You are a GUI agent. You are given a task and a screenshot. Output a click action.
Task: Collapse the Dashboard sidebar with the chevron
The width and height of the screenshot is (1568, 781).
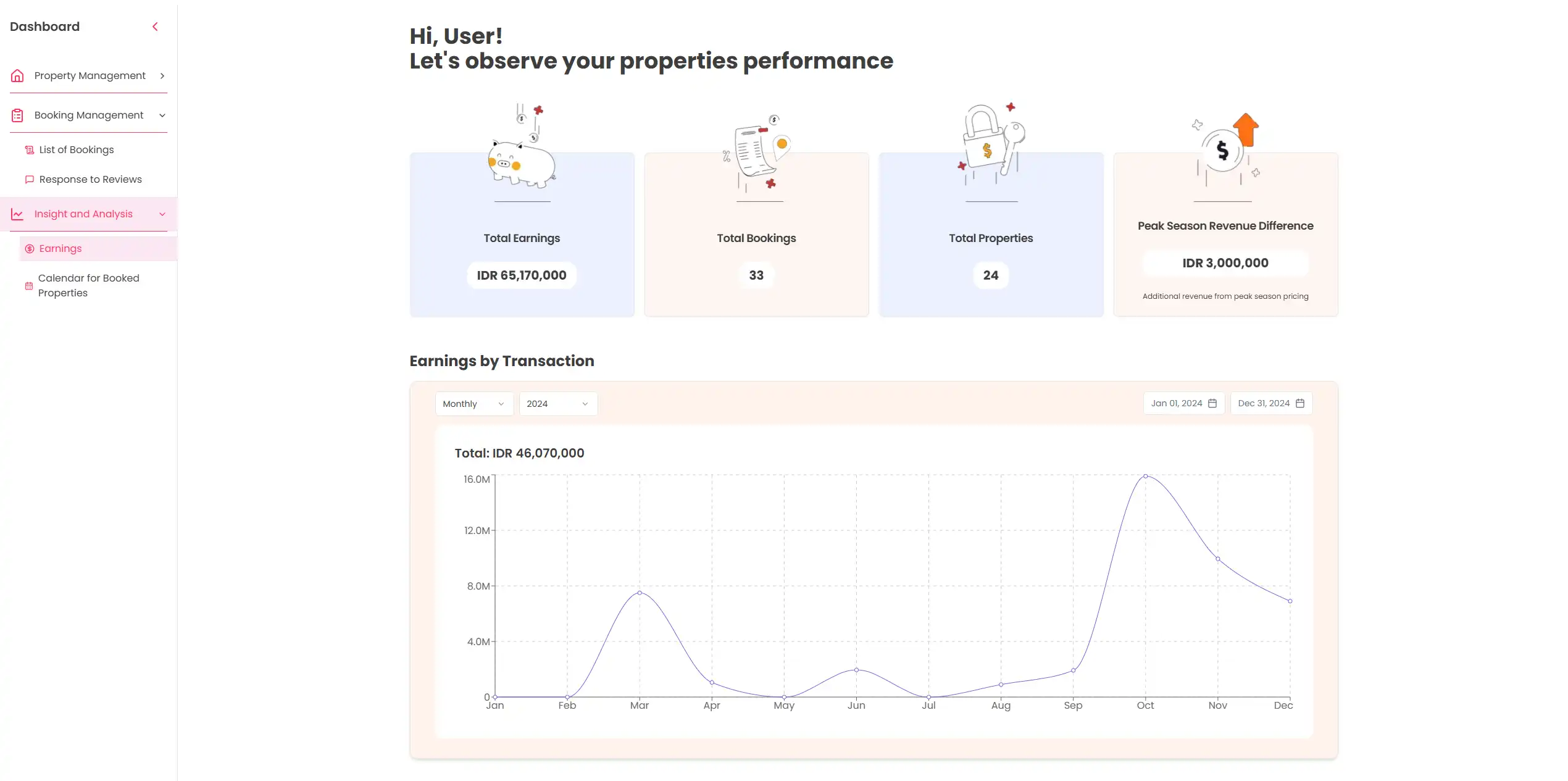[x=155, y=27]
